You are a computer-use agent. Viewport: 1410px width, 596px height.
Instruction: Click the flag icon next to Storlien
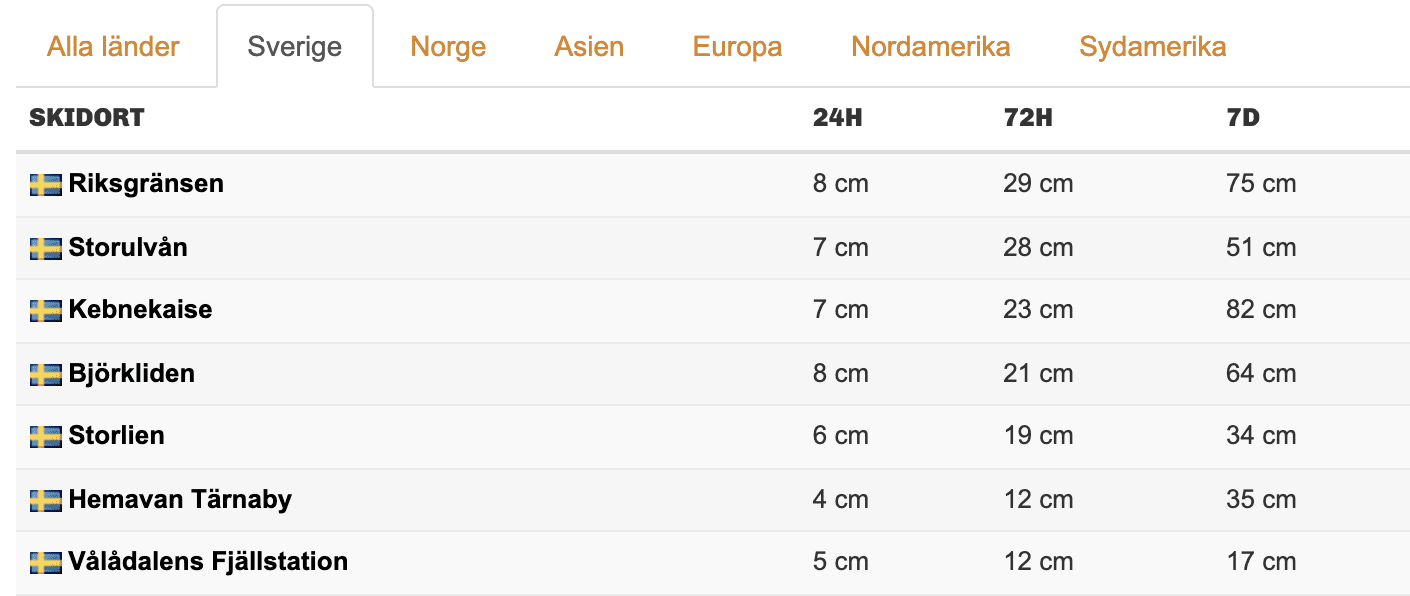[x=45, y=436]
